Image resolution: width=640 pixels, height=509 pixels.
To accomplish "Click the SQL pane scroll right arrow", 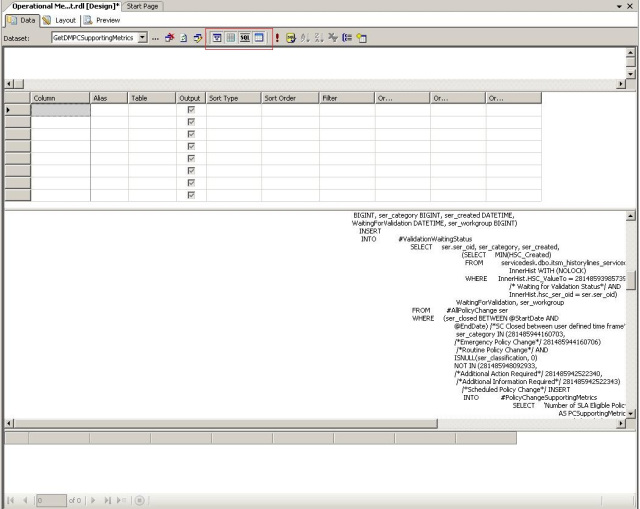I will coord(621,423).
